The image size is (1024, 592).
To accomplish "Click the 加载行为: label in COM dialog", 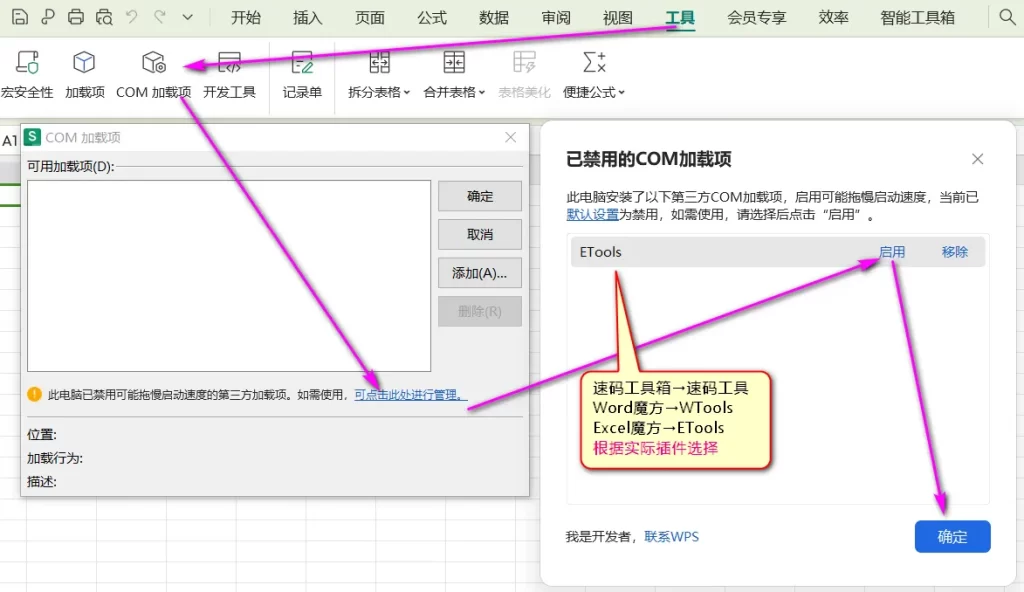I will tap(55, 458).
